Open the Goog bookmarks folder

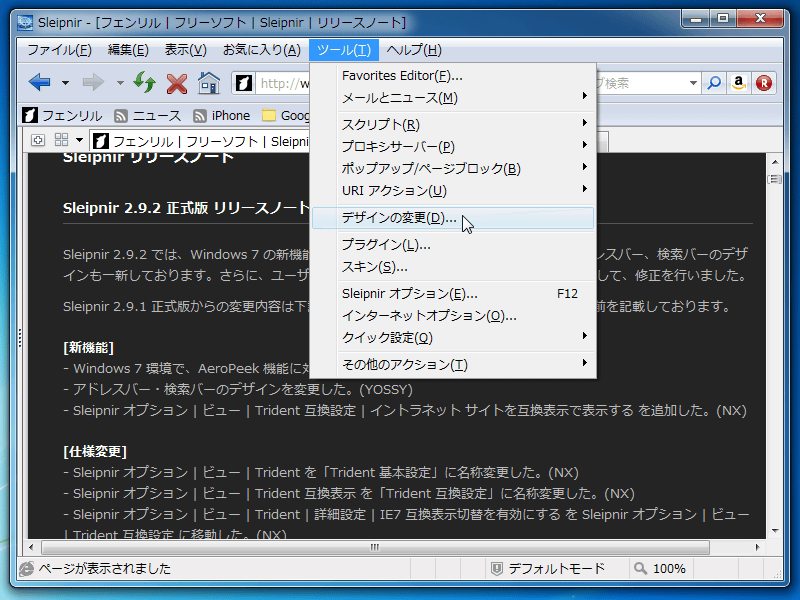285,116
